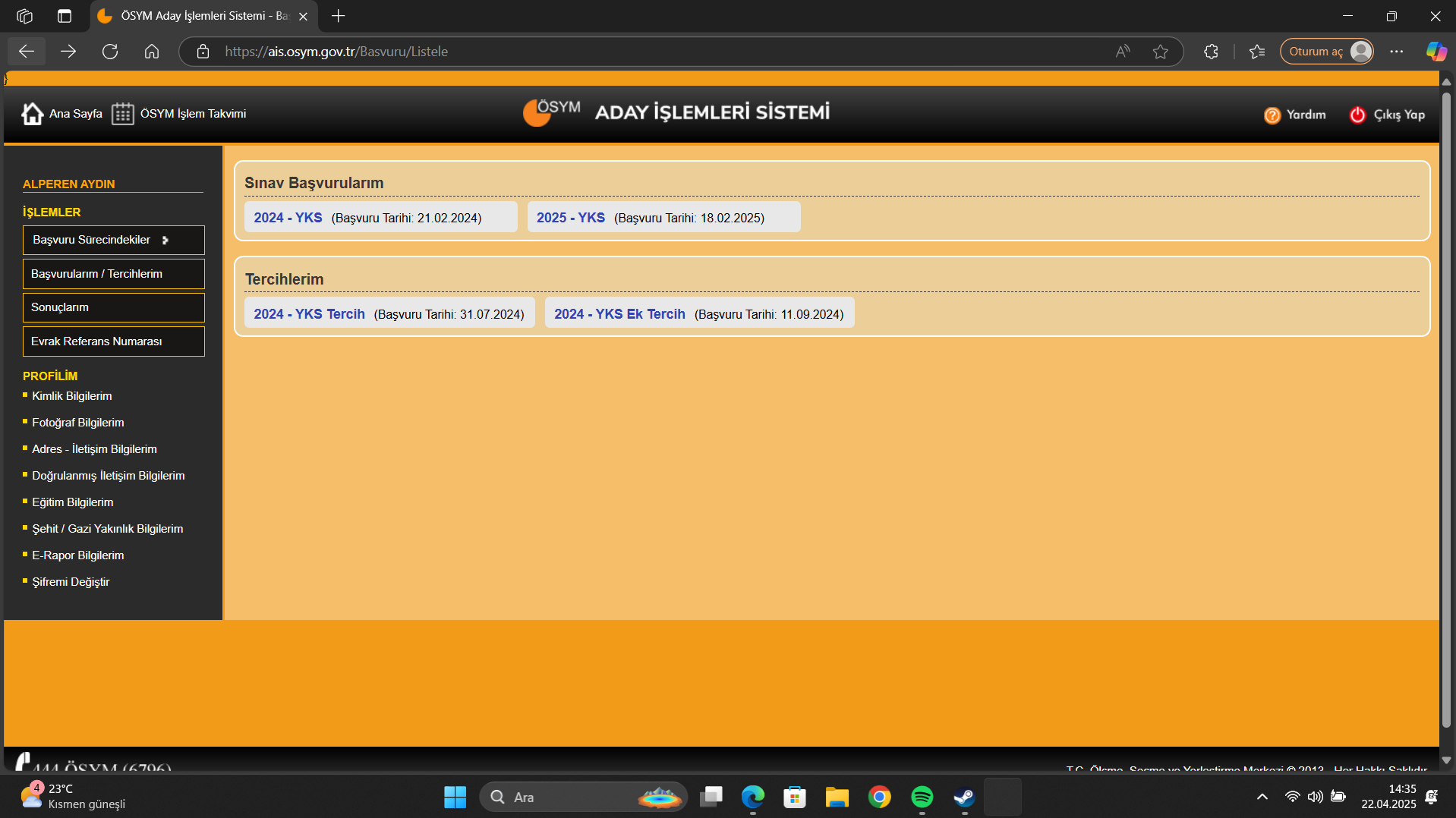Open Kimlik Bilgilerim profile link
This screenshot has width=1456, height=818.
(72, 396)
